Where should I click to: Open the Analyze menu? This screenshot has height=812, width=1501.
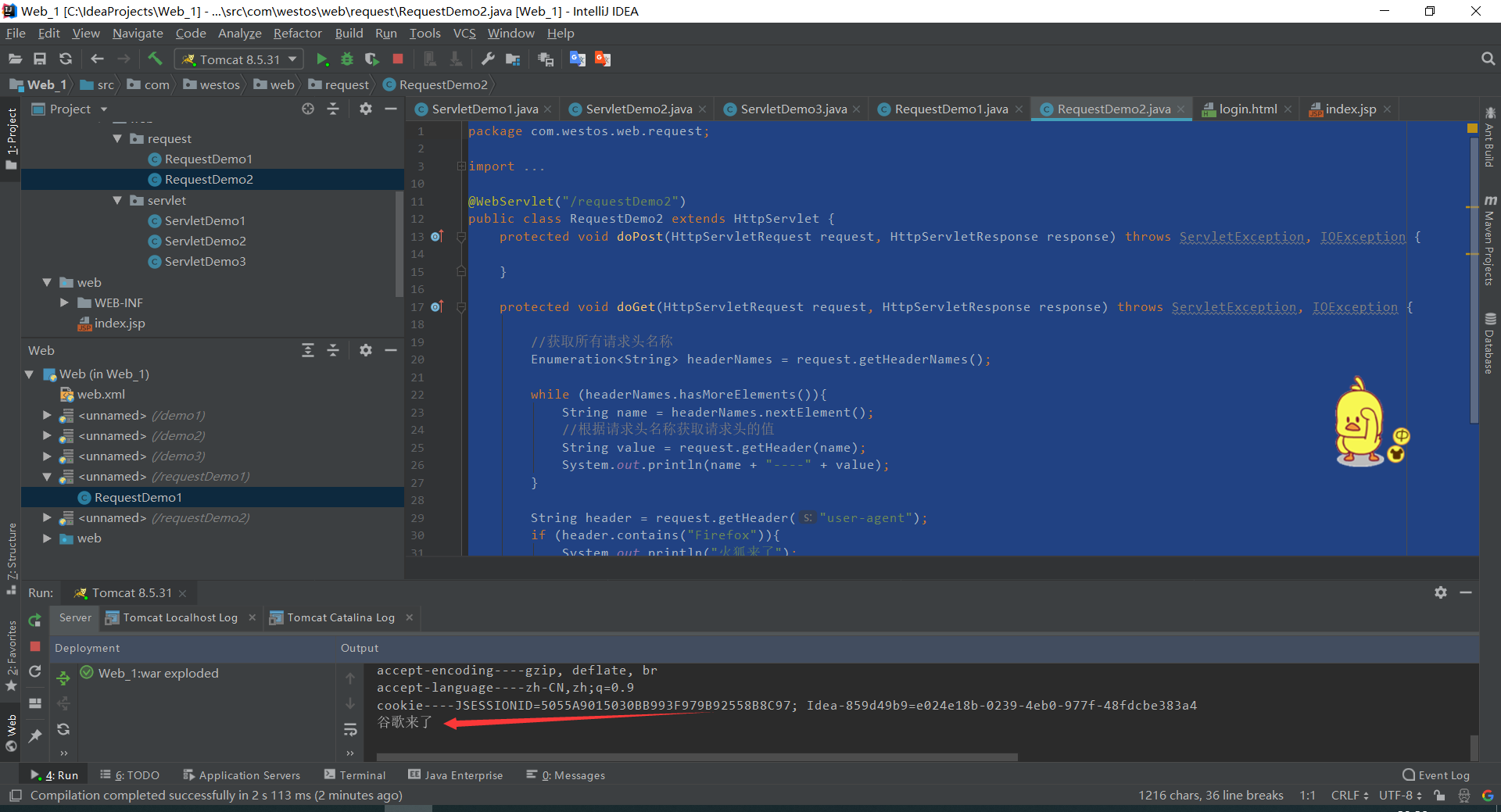(239, 33)
